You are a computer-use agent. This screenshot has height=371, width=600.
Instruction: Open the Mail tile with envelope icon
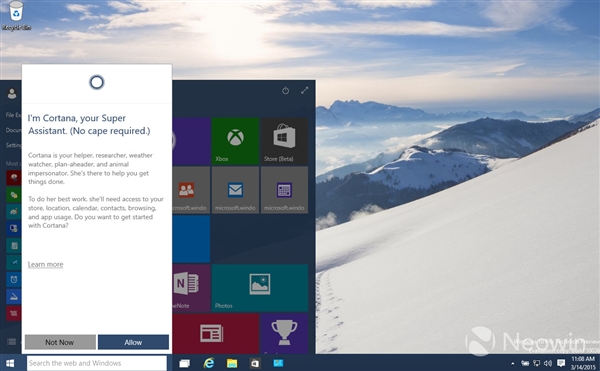click(x=235, y=190)
